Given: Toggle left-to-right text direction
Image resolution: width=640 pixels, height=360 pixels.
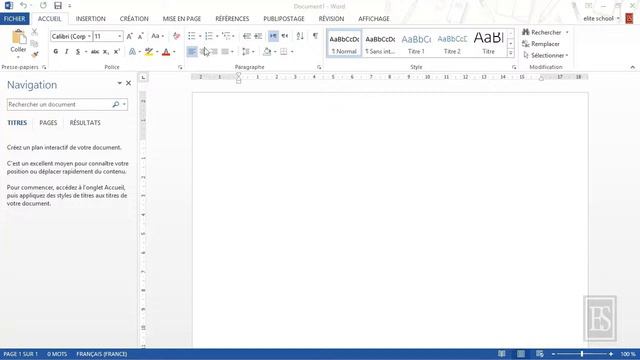Looking at the screenshot, I should pyautogui.click(x=273, y=36).
